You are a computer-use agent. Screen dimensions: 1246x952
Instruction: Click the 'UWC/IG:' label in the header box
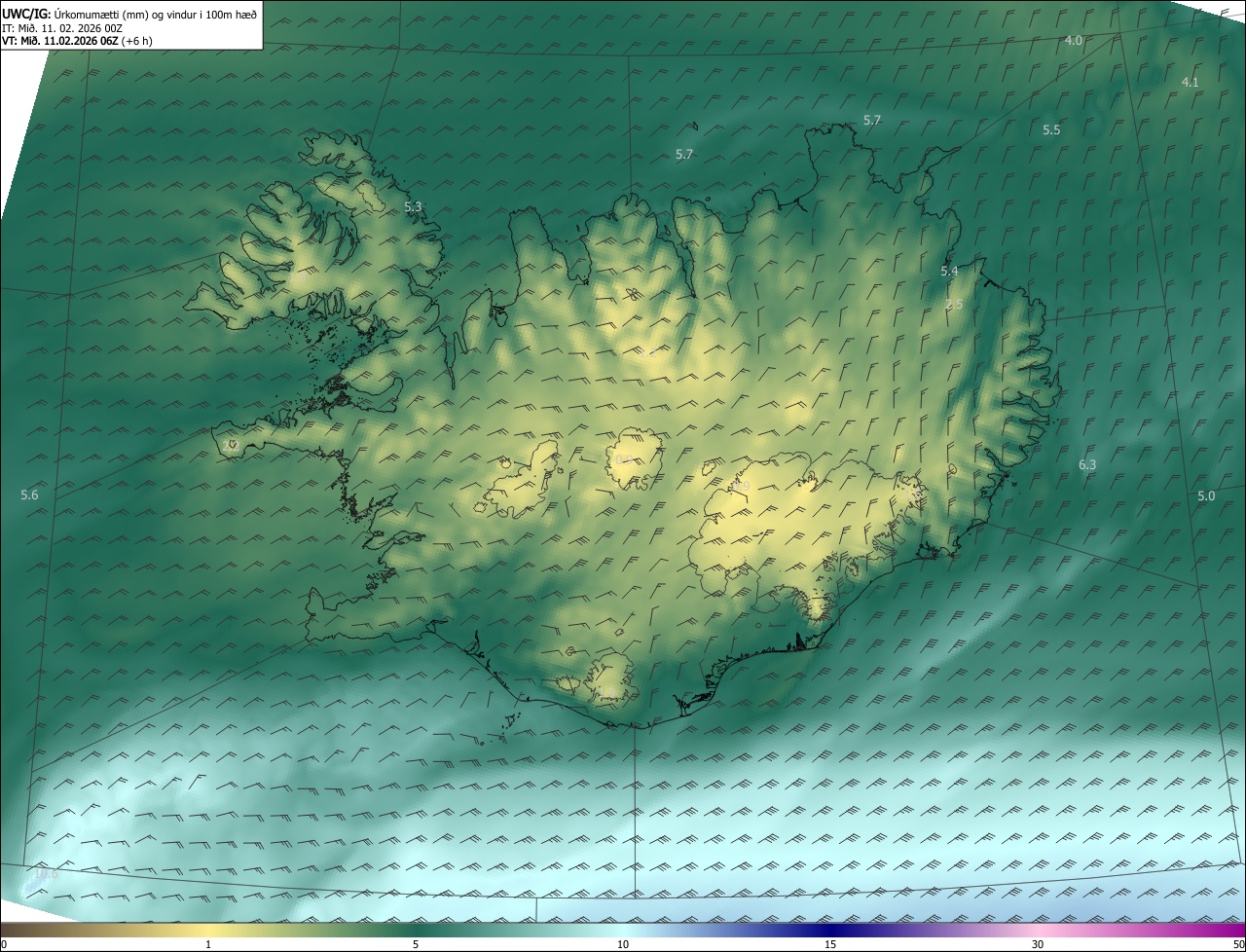coord(25,14)
